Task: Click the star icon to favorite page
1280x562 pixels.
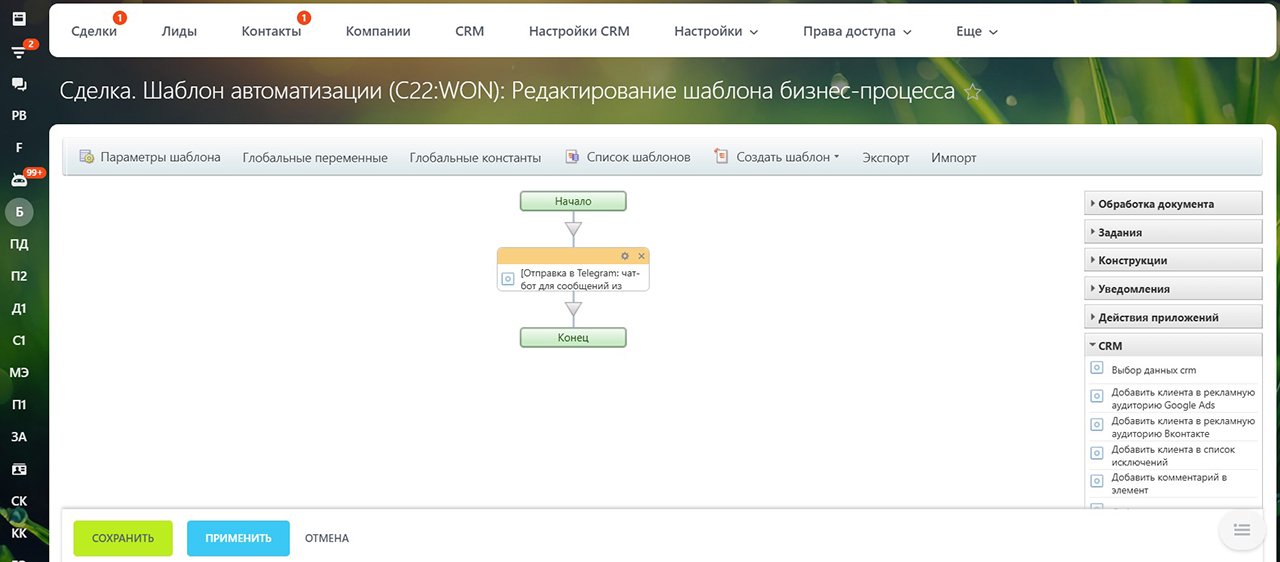Action: tap(972, 92)
